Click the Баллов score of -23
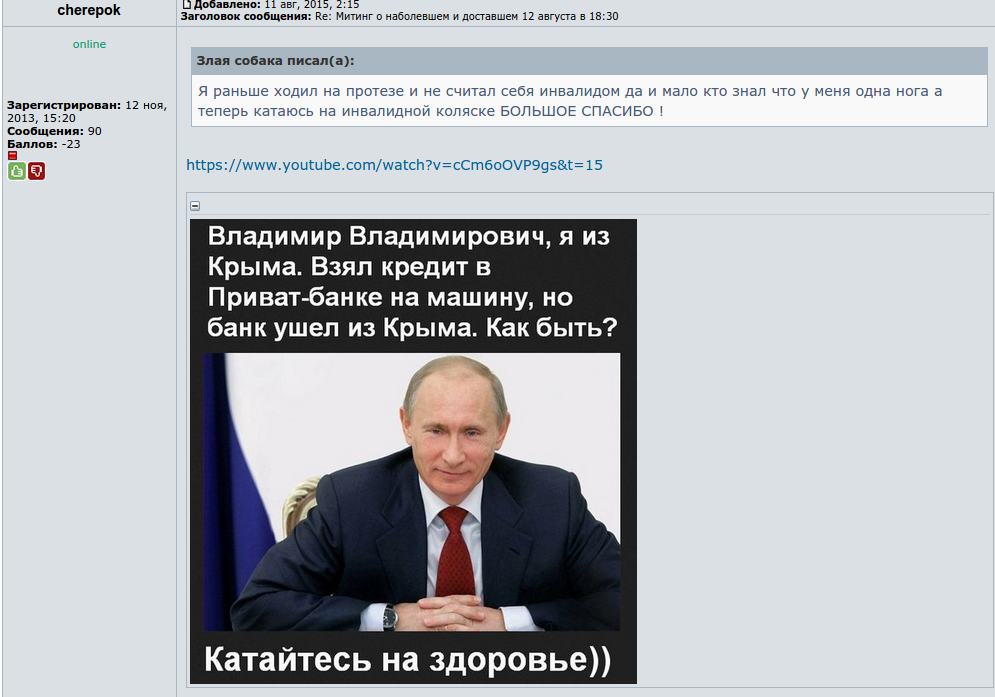The image size is (995, 697). point(44,144)
